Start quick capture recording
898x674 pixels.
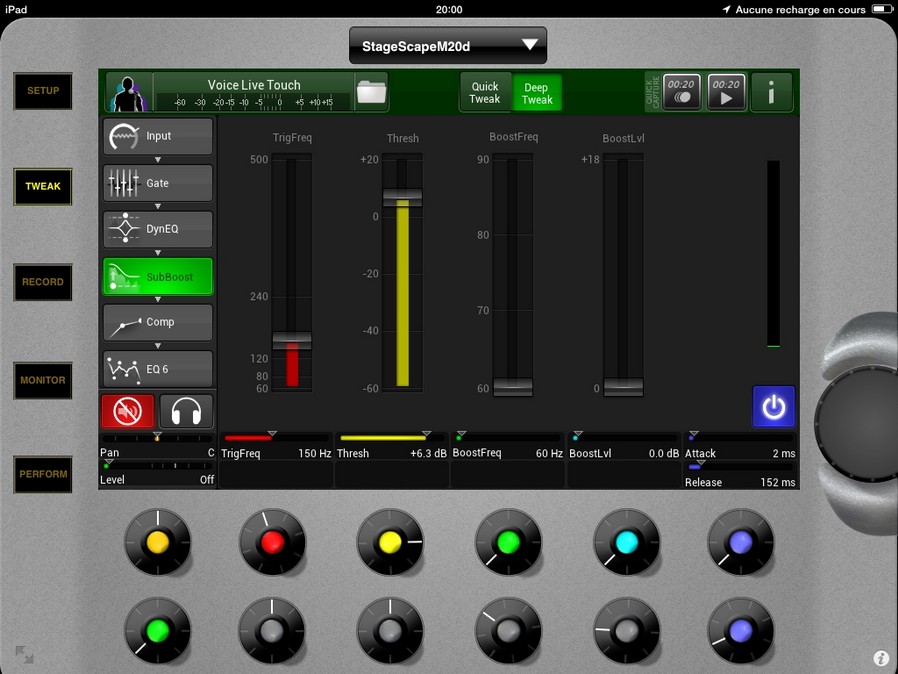click(x=682, y=92)
